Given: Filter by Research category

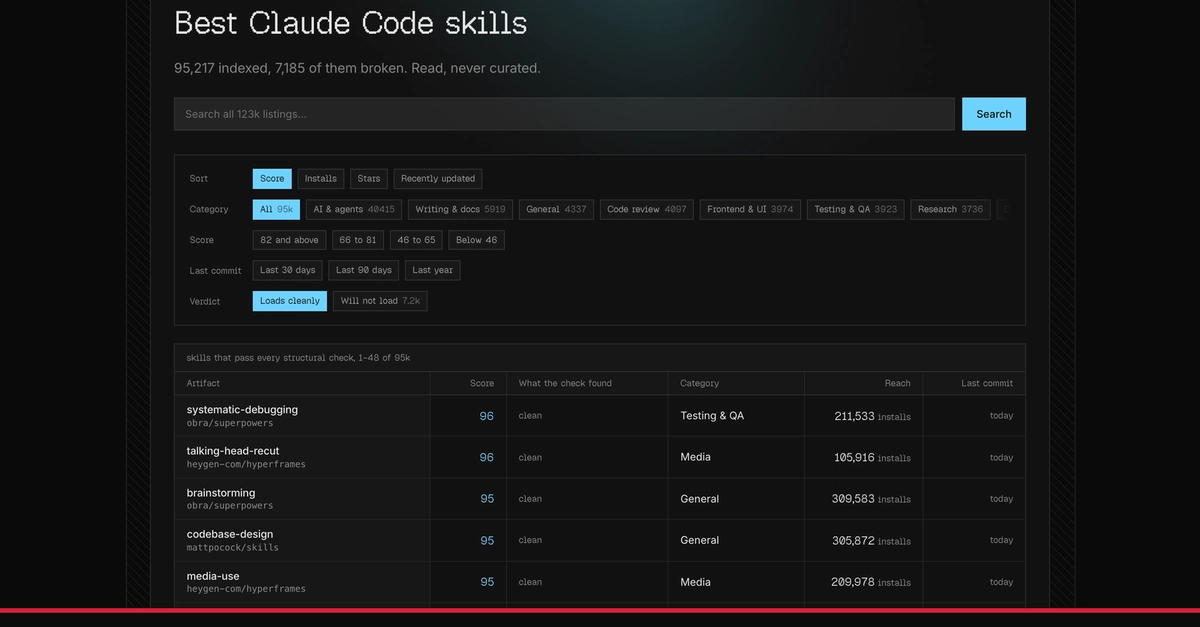Looking at the screenshot, I should click(x=950, y=210).
